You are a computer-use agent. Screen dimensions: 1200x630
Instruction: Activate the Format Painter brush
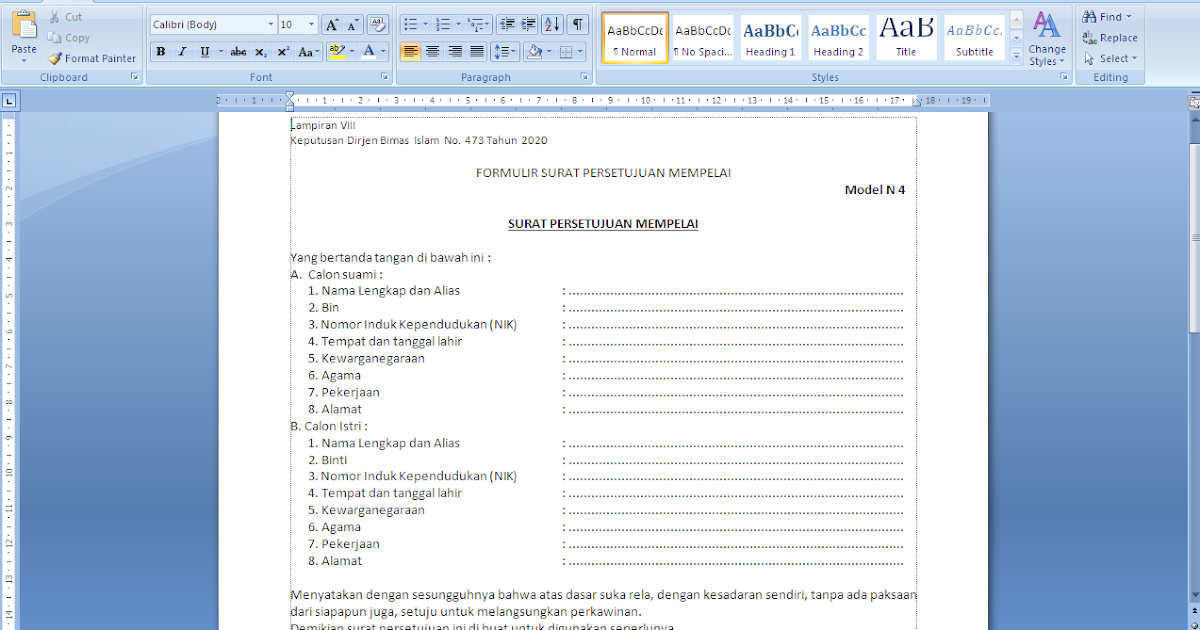click(92, 58)
